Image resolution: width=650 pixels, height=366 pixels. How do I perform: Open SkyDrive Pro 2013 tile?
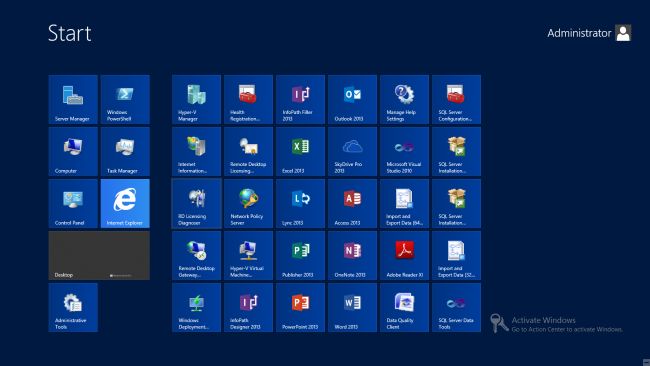(x=352, y=152)
